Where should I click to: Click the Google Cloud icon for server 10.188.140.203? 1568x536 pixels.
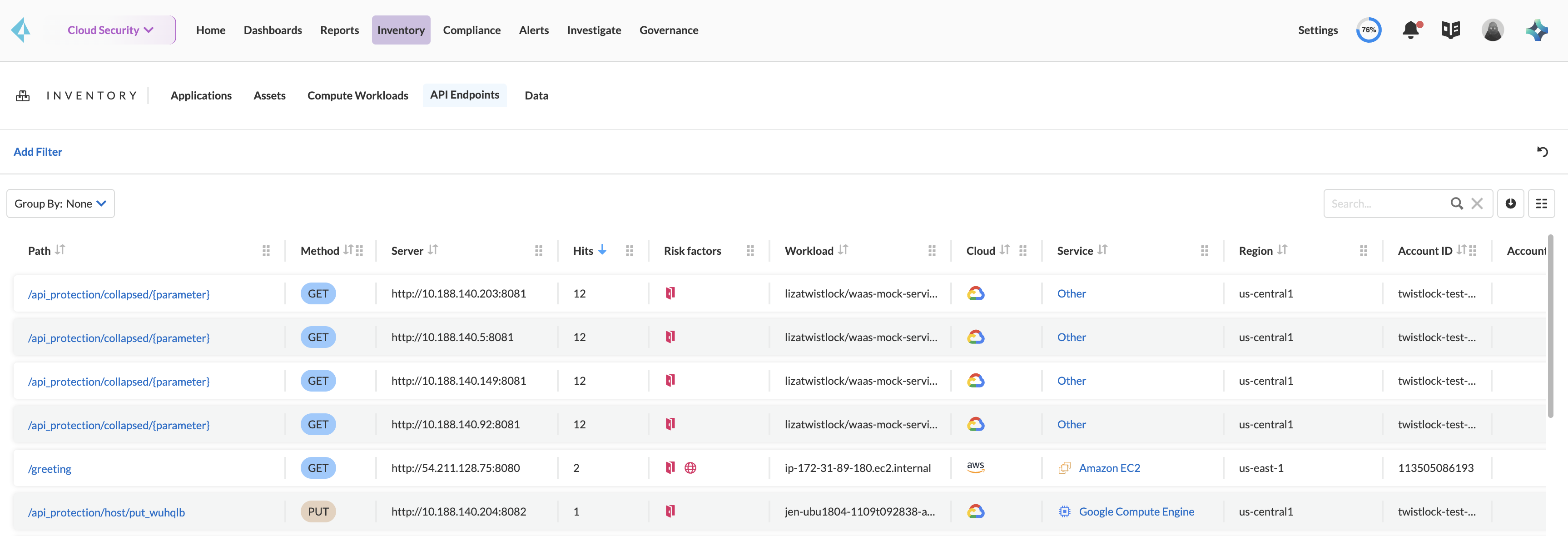(976, 293)
